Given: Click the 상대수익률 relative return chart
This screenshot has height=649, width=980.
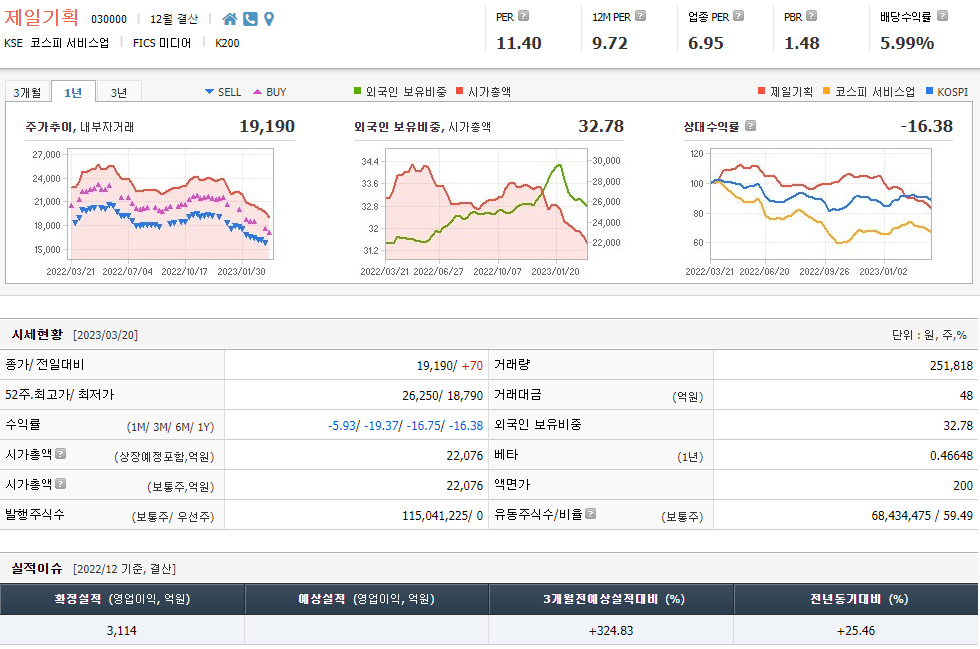Looking at the screenshot, I should (x=821, y=204).
